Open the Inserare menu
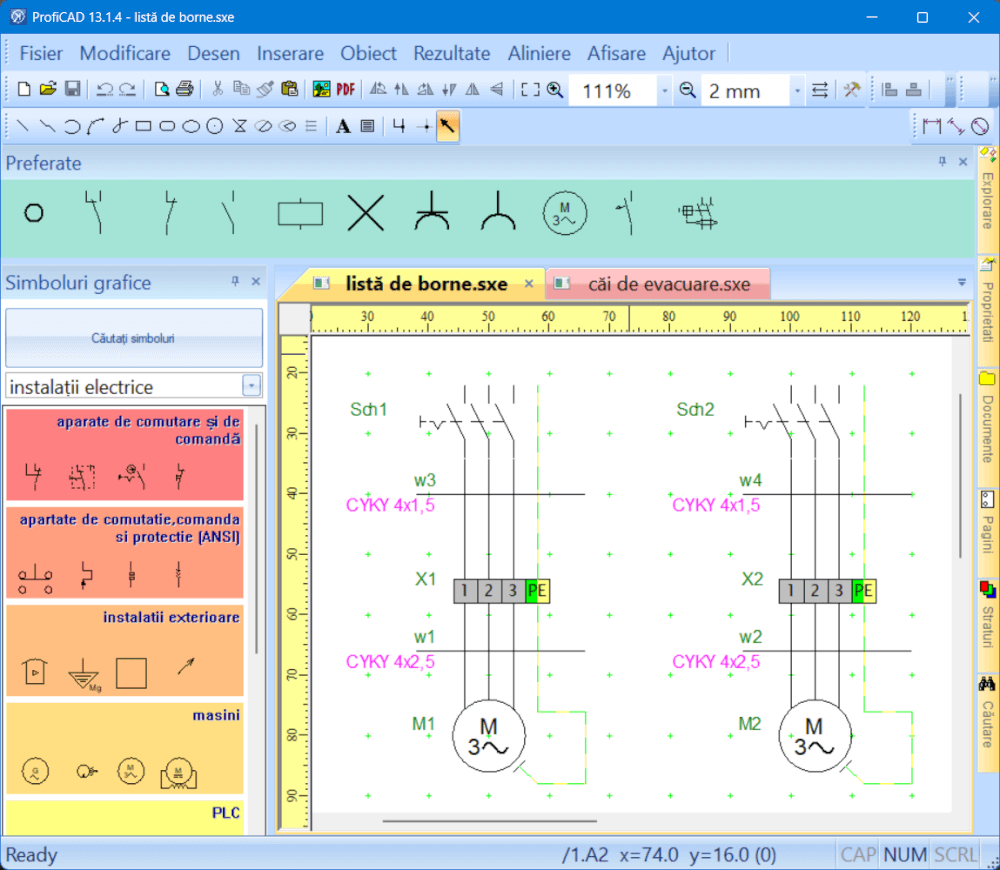 point(290,54)
